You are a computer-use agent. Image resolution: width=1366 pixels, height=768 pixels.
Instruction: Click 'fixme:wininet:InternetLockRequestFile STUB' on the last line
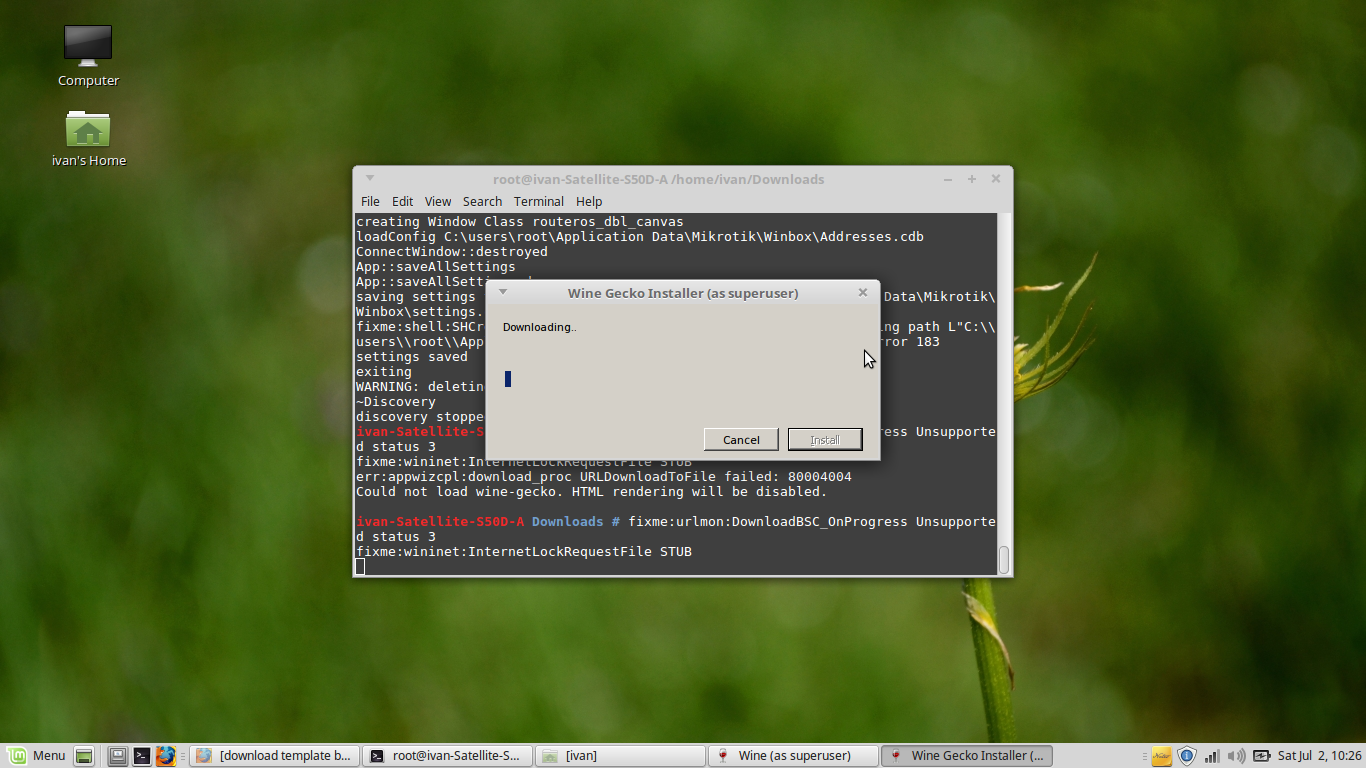pyautogui.click(x=524, y=552)
